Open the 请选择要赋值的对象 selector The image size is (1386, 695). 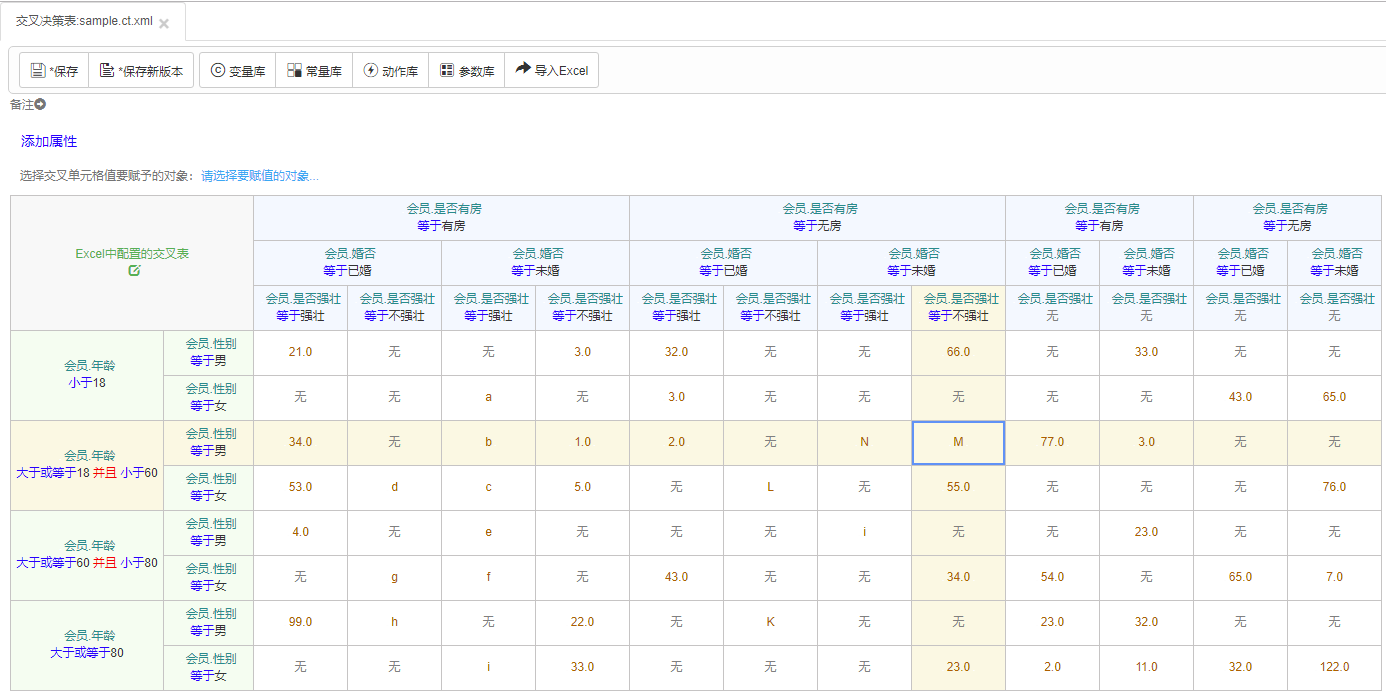(x=260, y=176)
